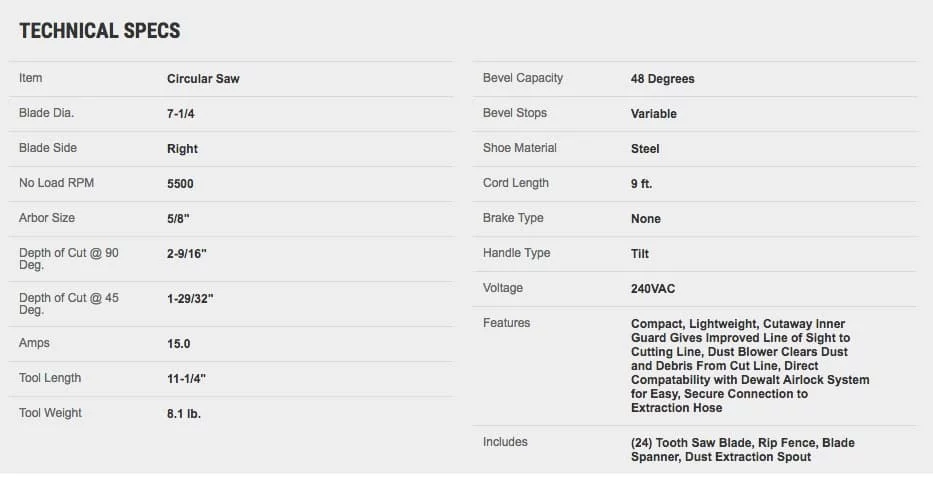This screenshot has height=484, width=933.
Task: Click the Shoe Material Steel value
Action: [645, 149]
